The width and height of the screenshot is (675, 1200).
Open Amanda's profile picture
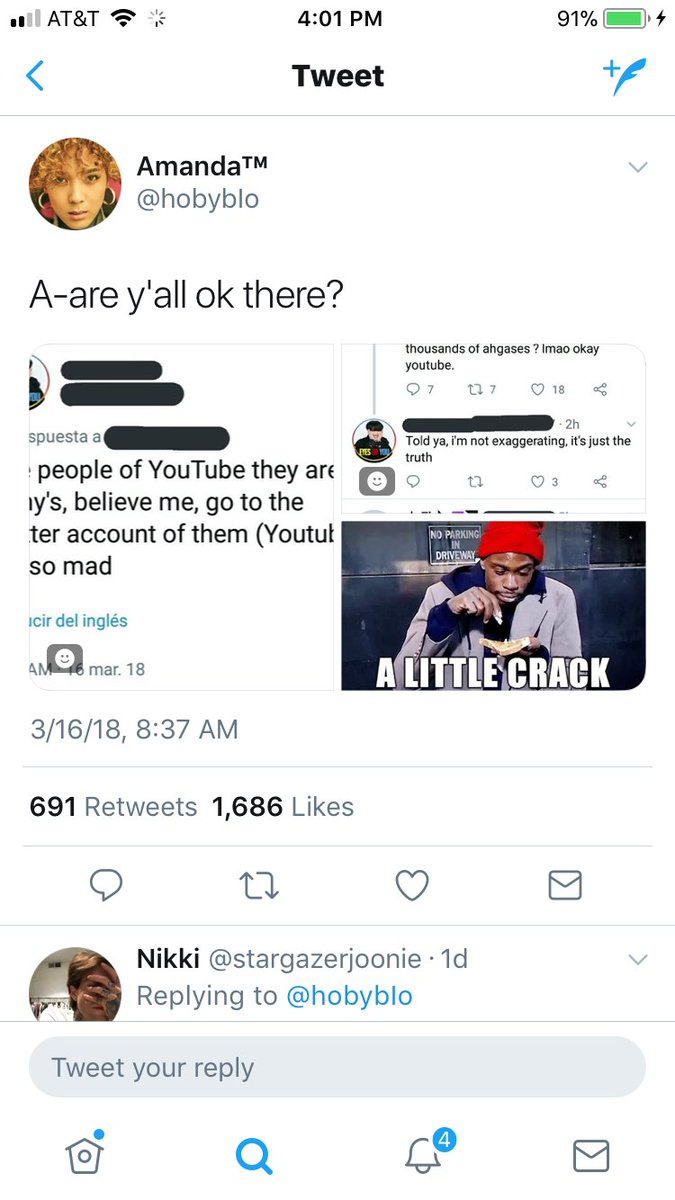click(x=75, y=184)
